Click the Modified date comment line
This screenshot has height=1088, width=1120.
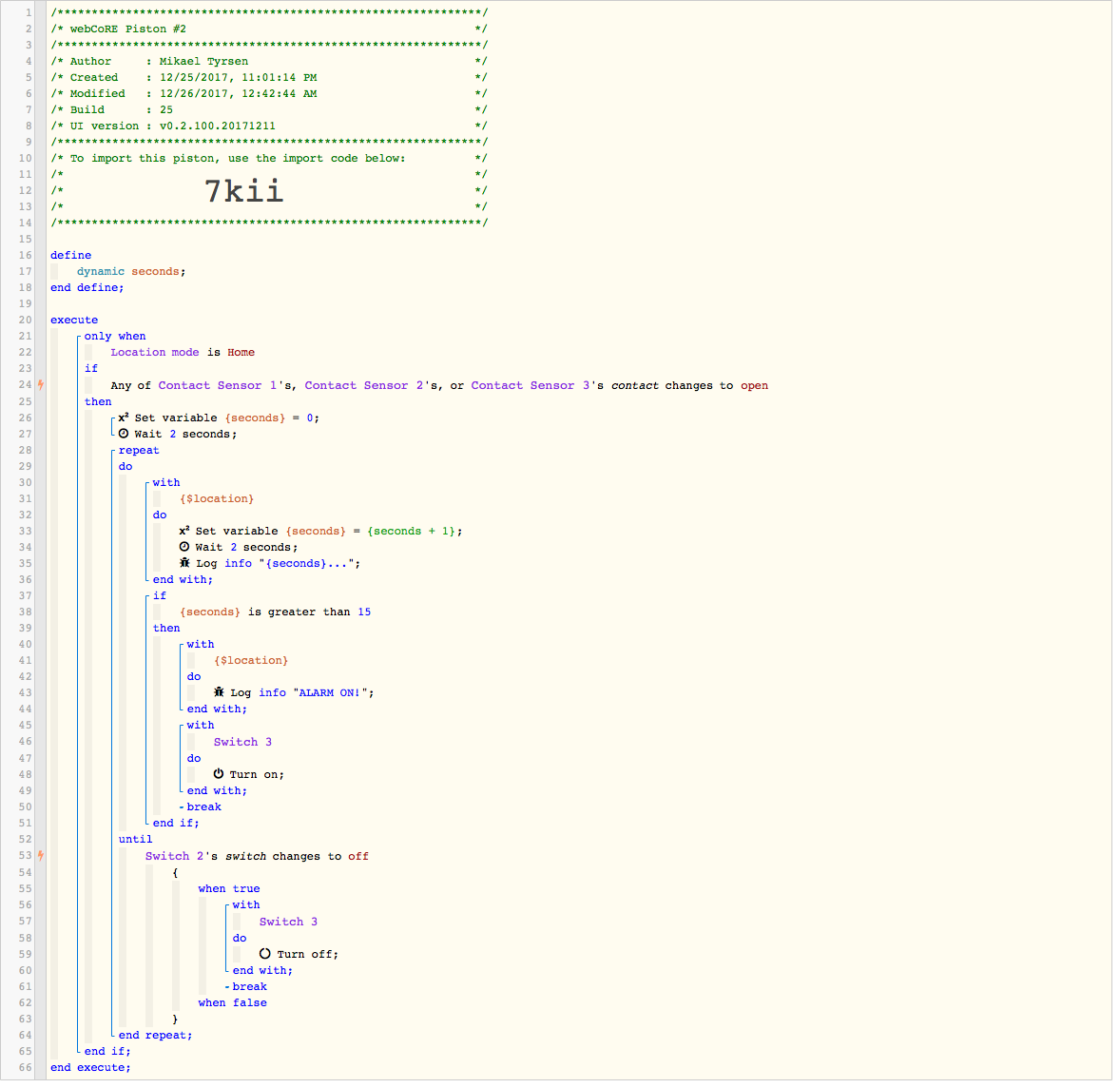(269, 93)
